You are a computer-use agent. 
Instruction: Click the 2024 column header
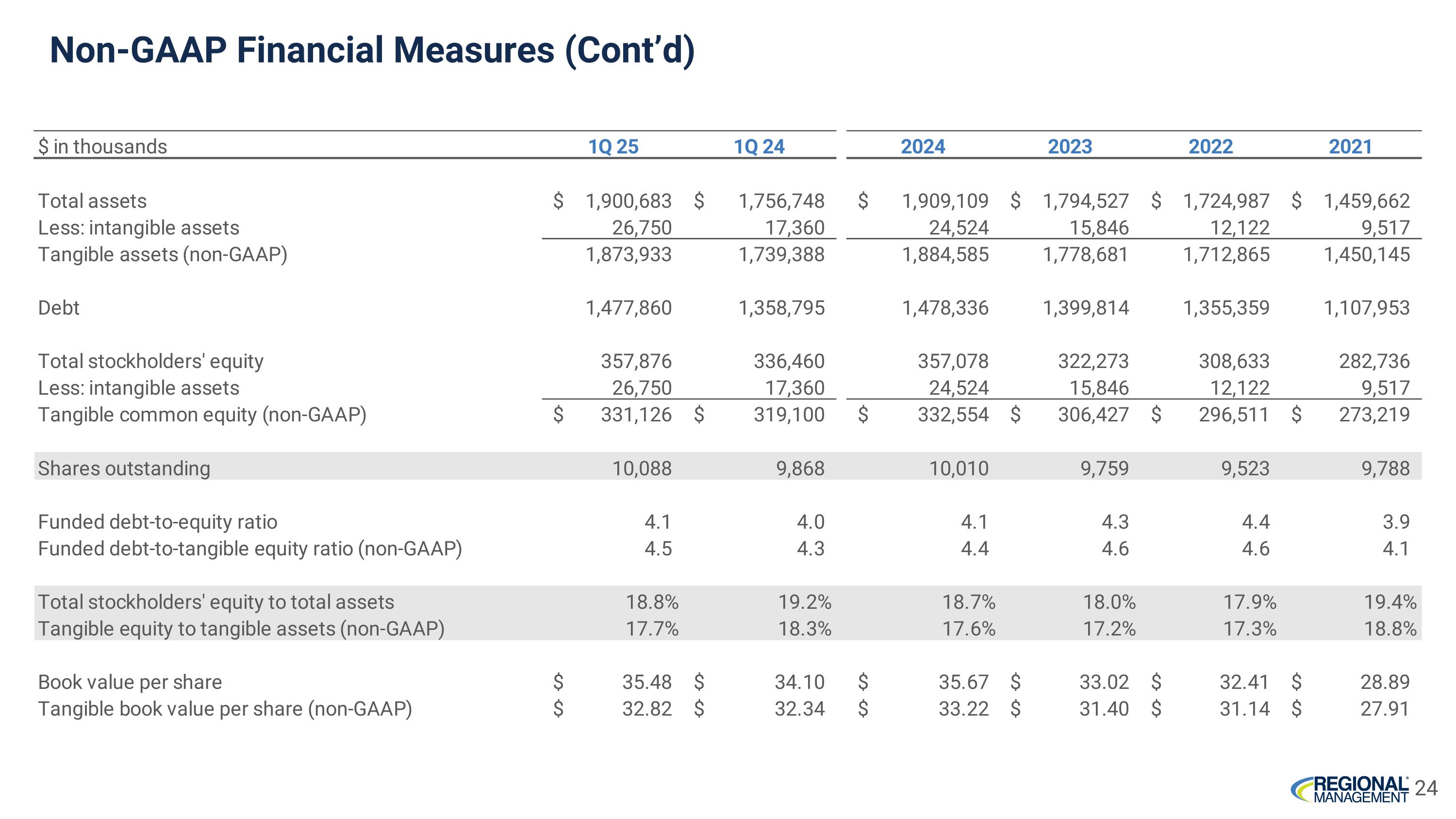tap(923, 147)
